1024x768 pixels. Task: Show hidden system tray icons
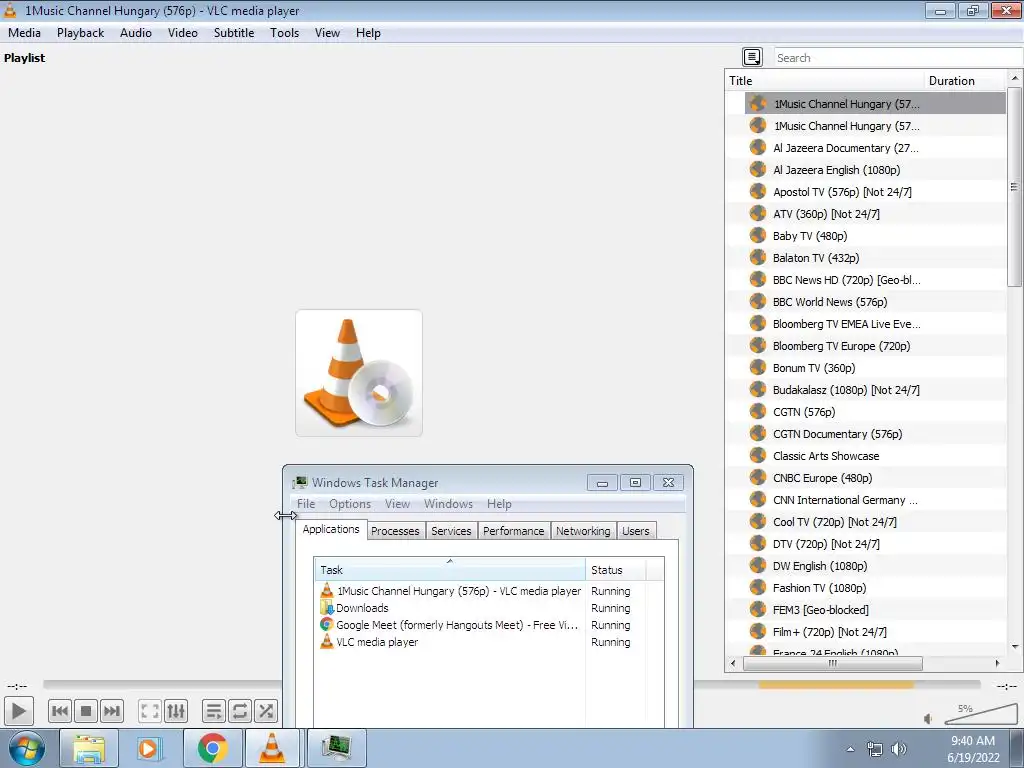click(x=850, y=749)
